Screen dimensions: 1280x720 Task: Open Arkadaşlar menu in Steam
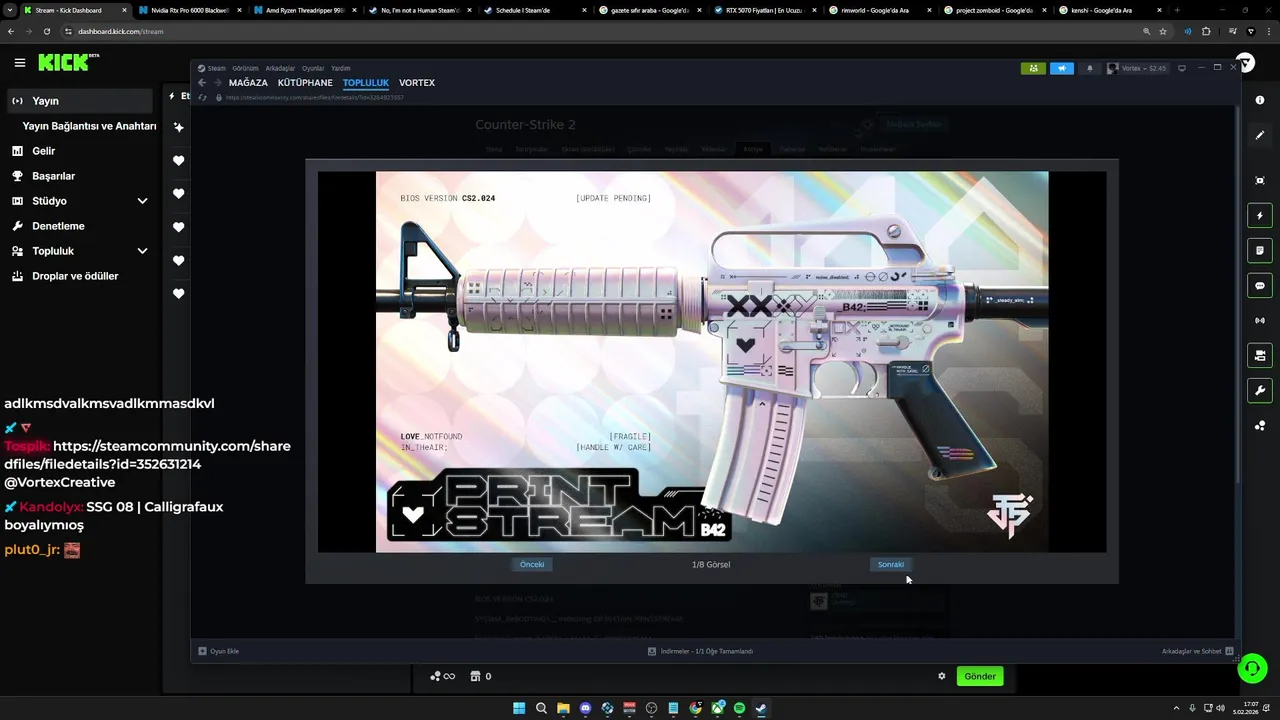280,68
